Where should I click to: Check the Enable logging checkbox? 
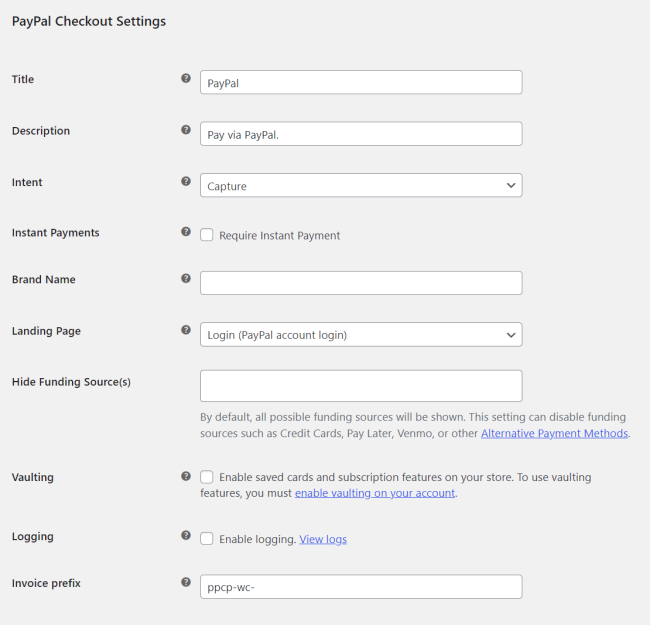point(207,539)
